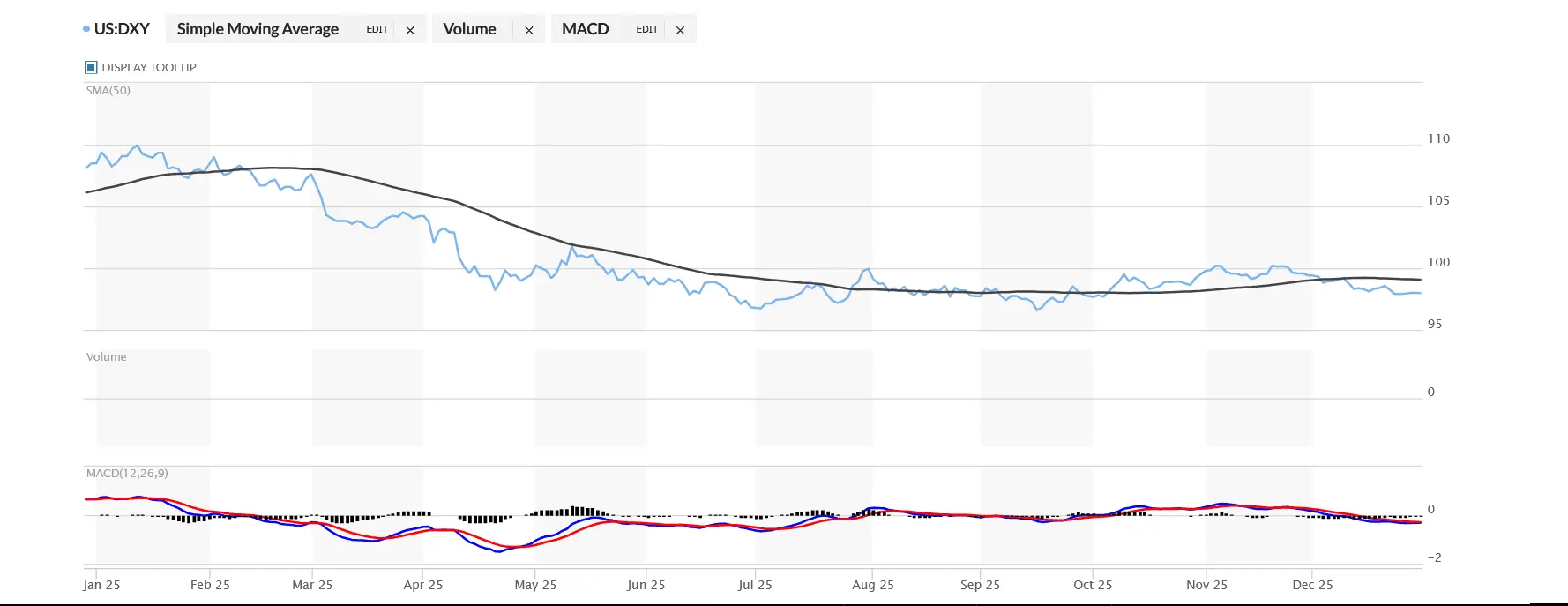Click the SMA(50) chart legend label
The image size is (1568, 606).
pos(108,90)
